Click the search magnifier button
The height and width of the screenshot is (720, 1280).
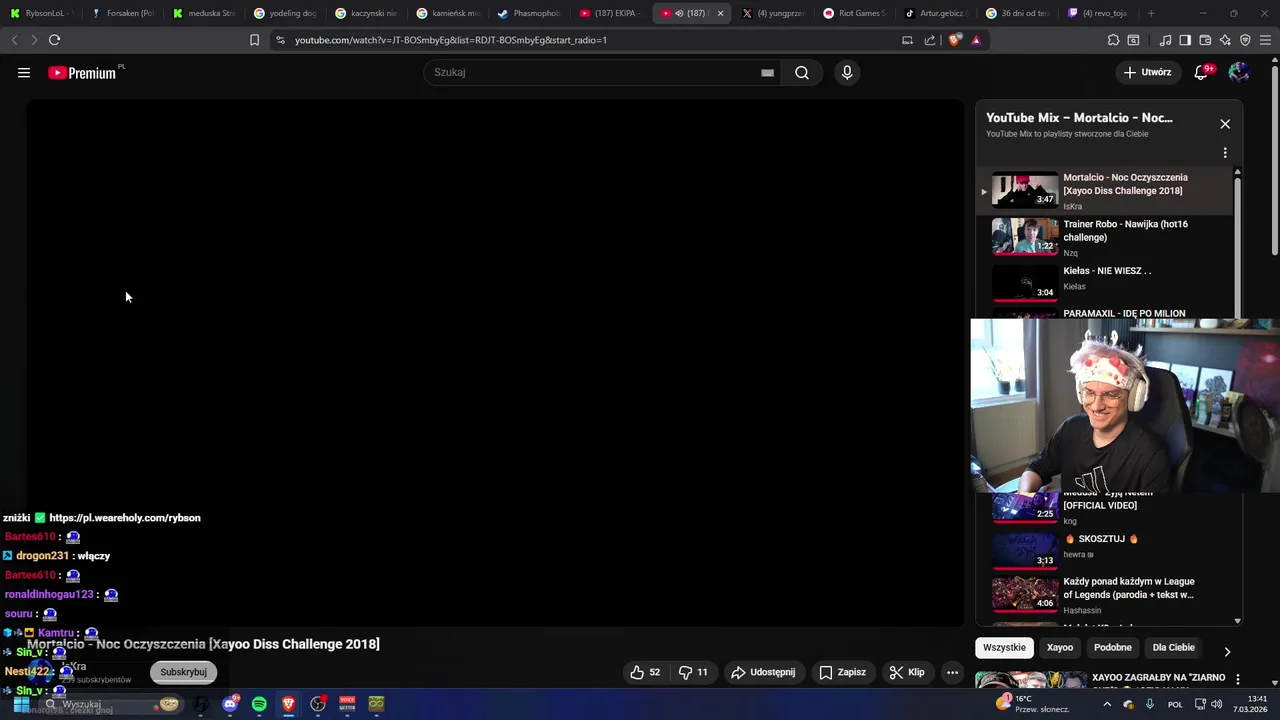coord(802,72)
